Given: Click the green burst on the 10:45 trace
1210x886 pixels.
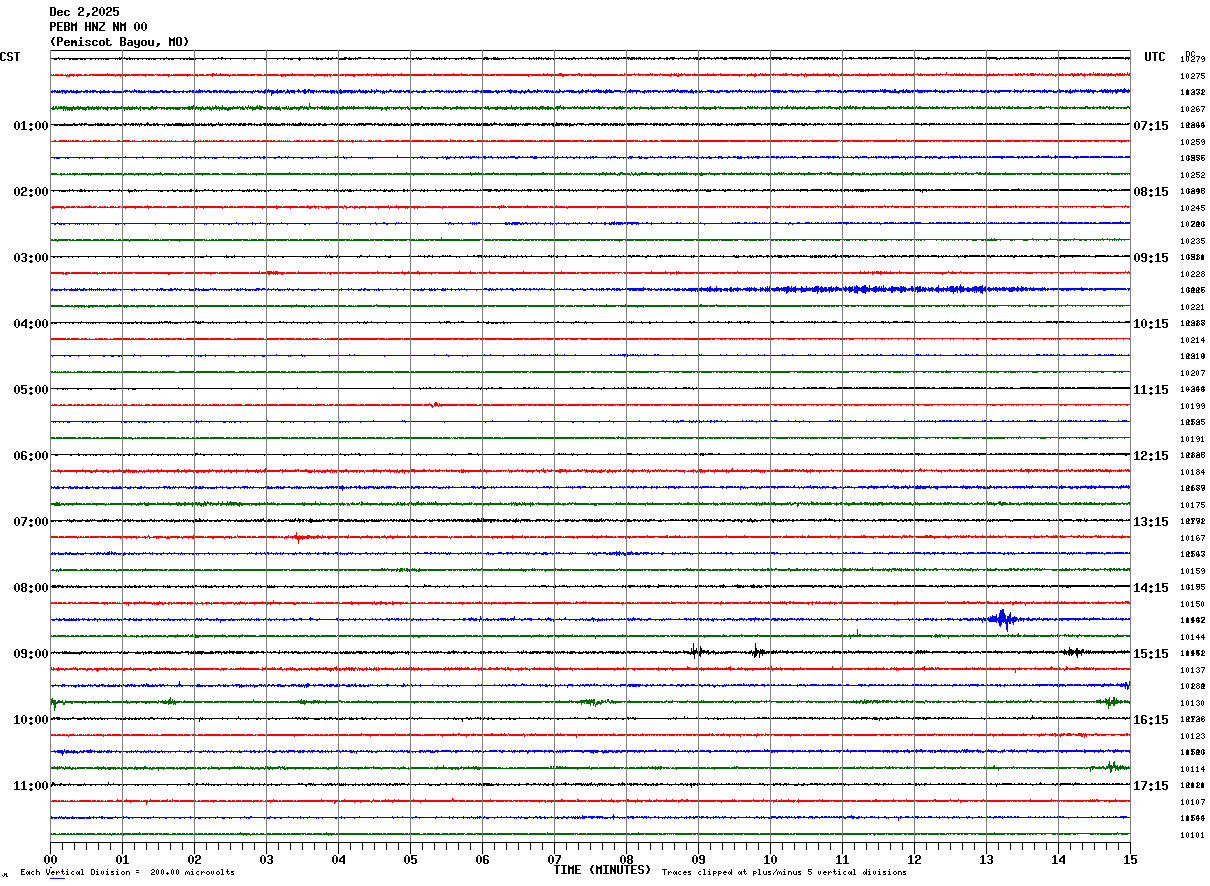Looking at the screenshot, I should [1111, 767].
